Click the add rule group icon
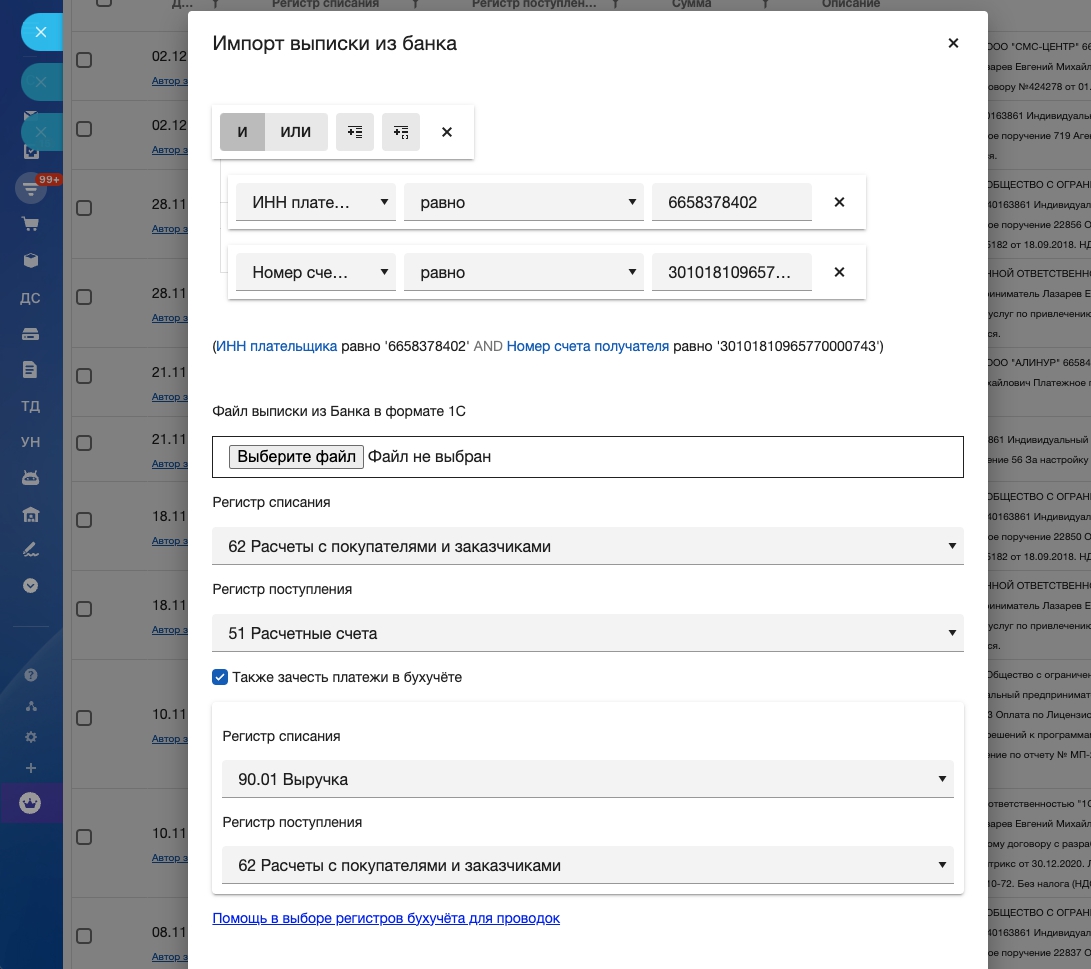This screenshot has height=969, width=1091. pyautogui.click(x=401, y=132)
